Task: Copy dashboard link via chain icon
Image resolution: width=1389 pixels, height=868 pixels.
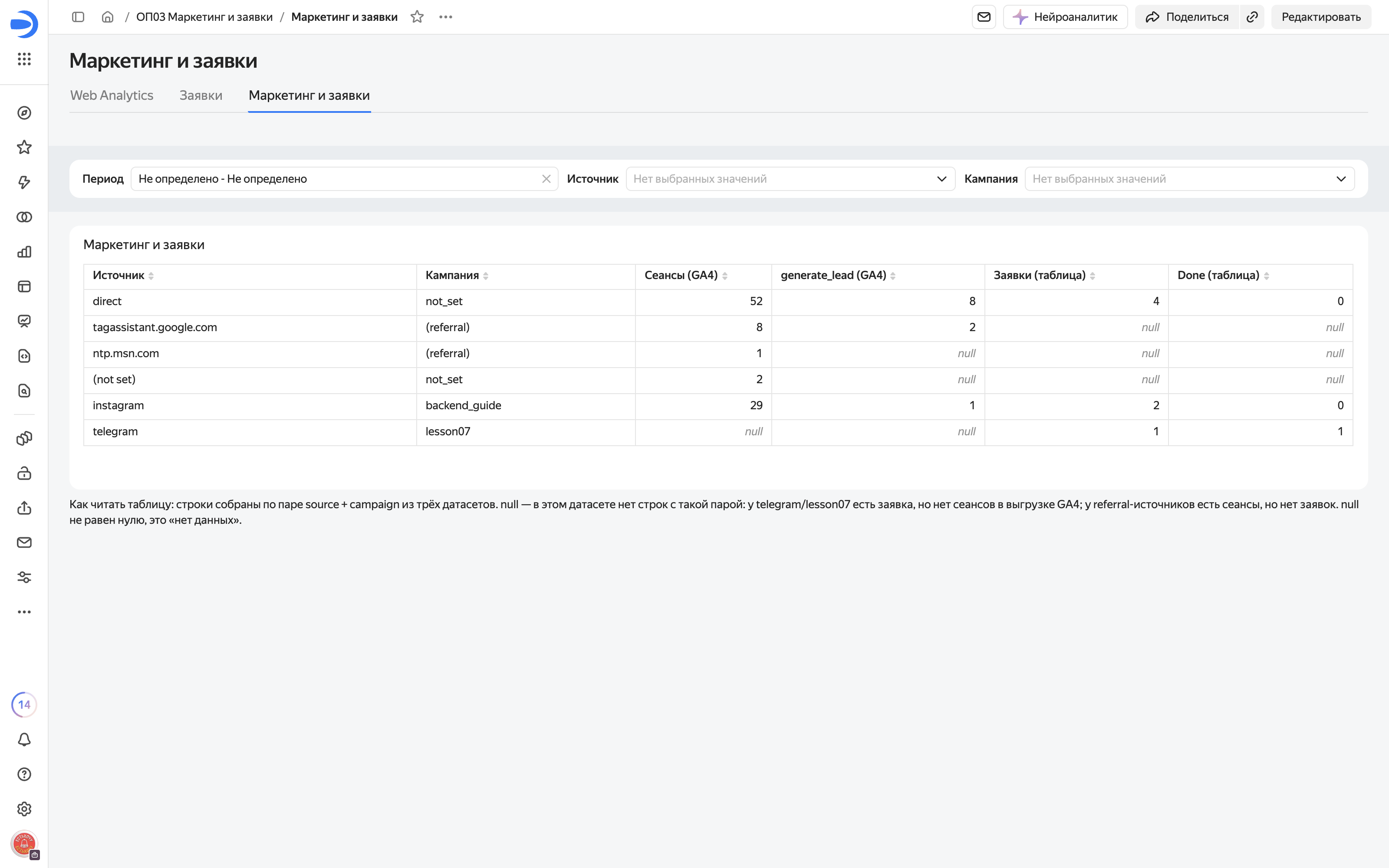Action: tap(1252, 16)
